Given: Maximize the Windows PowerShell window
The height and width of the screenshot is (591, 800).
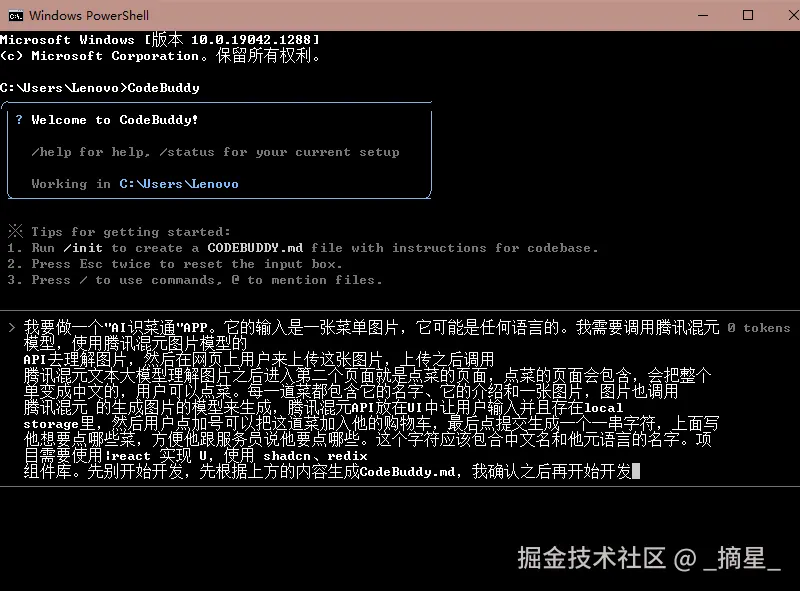Looking at the screenshot, I should pyautogui.click(x=748, y=15).
